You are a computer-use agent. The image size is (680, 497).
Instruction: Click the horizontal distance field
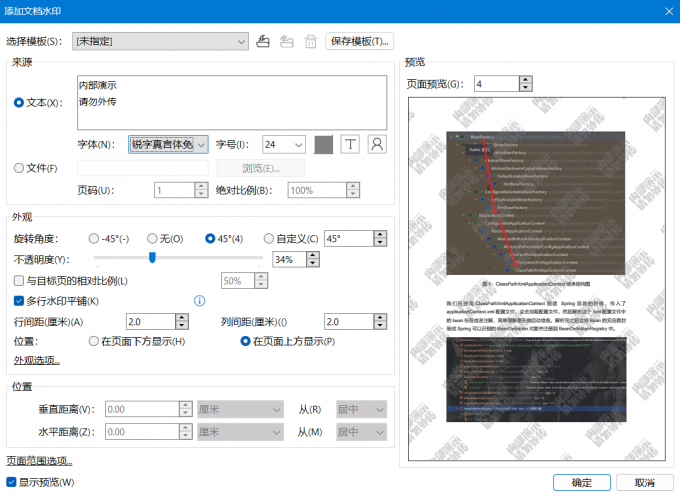pyautogui.click(x=142, y=432)
